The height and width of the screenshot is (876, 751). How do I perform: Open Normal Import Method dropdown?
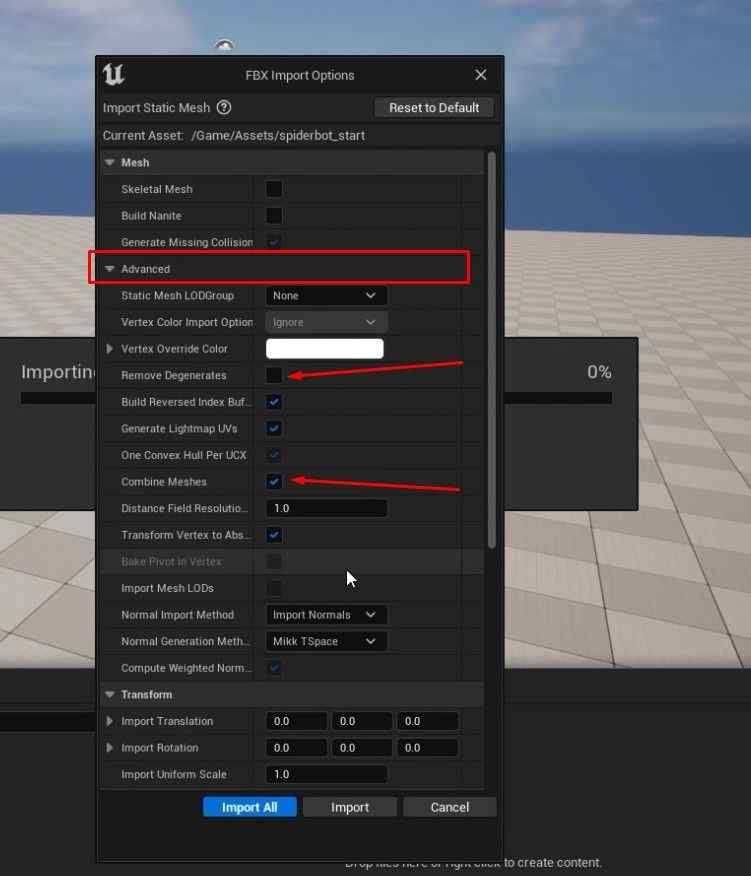326,615
